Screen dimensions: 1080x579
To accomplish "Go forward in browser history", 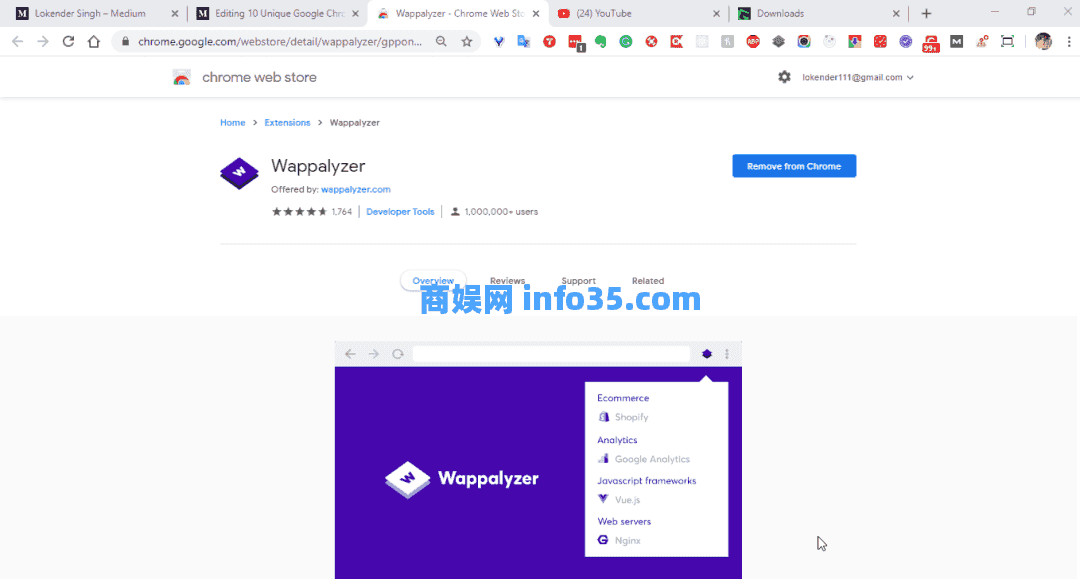I will (x=43, y=41).
